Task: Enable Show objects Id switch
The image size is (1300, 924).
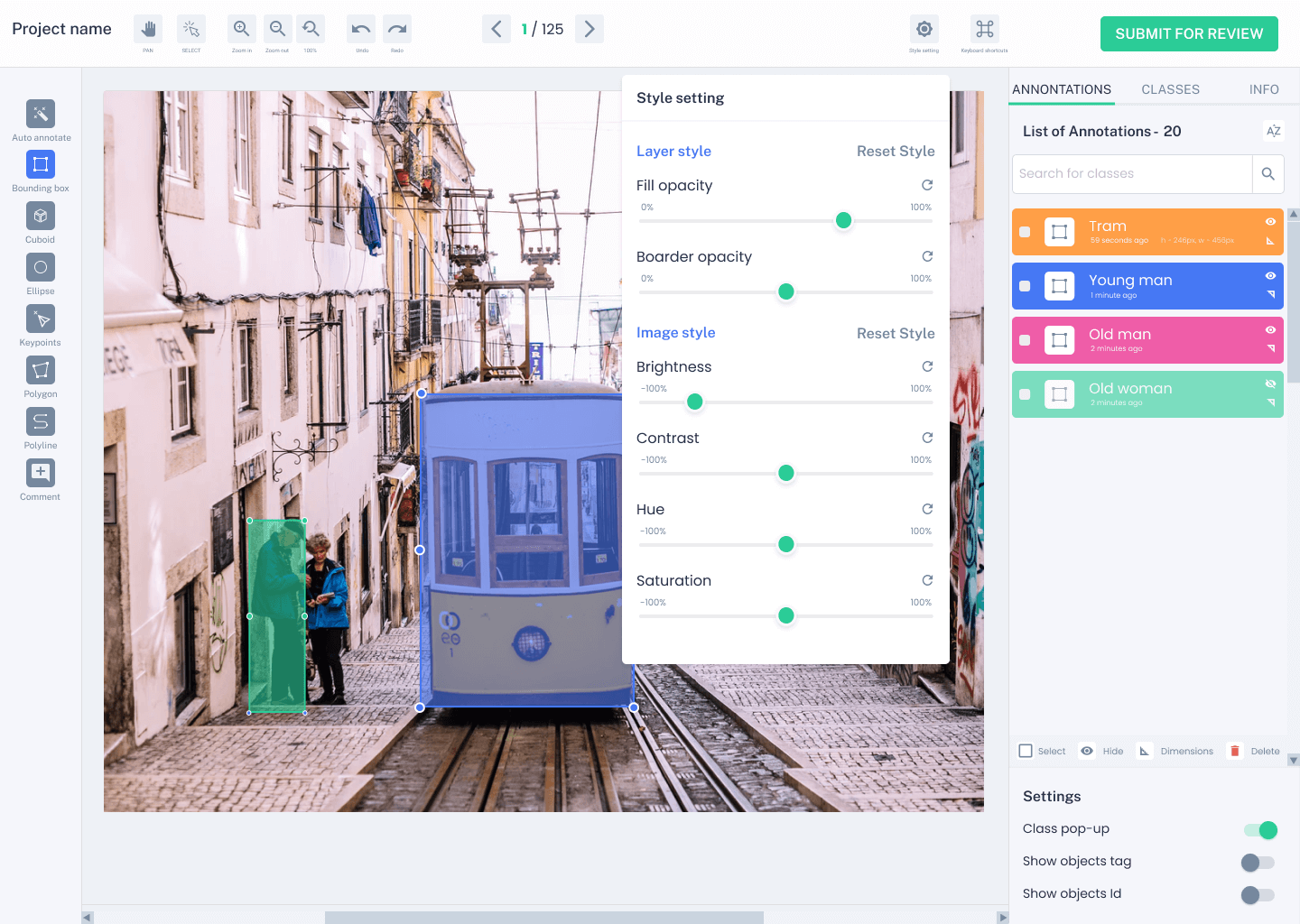Action: tap(1258, 895)
